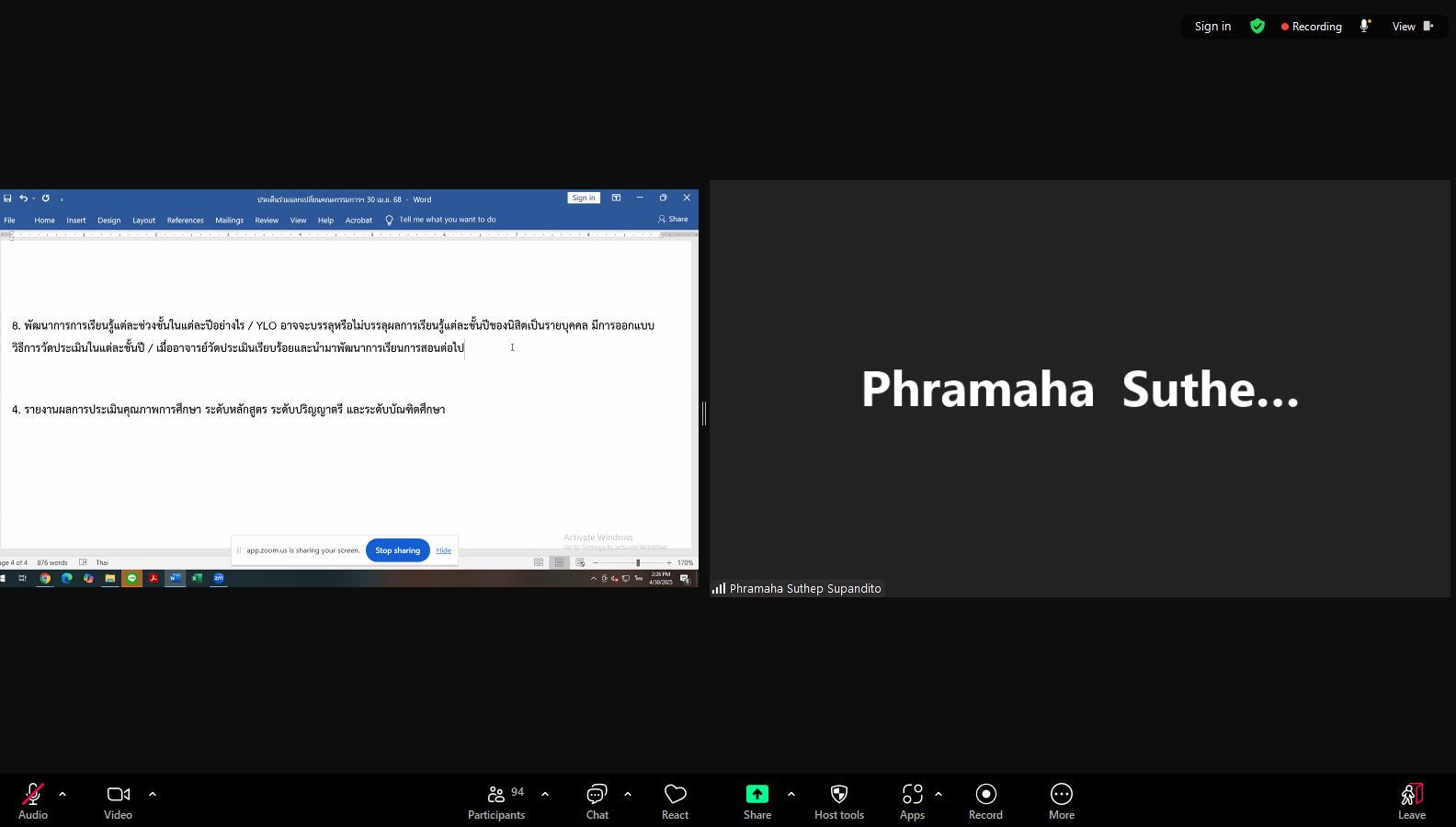Screen dimensions: 1456x827
Task: Open the Undo history dropdown arrow
Action: click(x=34, y=198)
